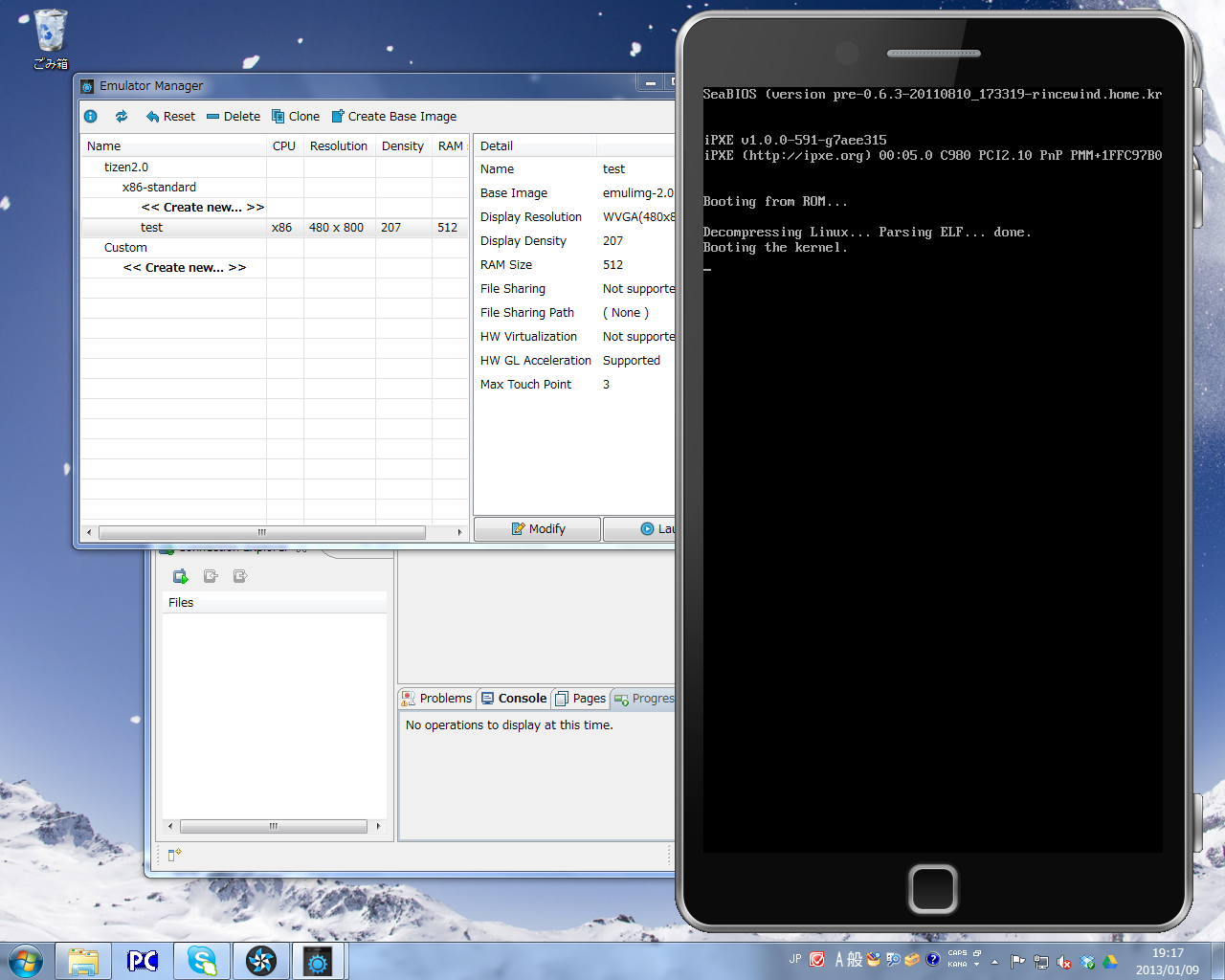
Task: Click the fast view icon in IDE status bar
Action: pos(174,854)
